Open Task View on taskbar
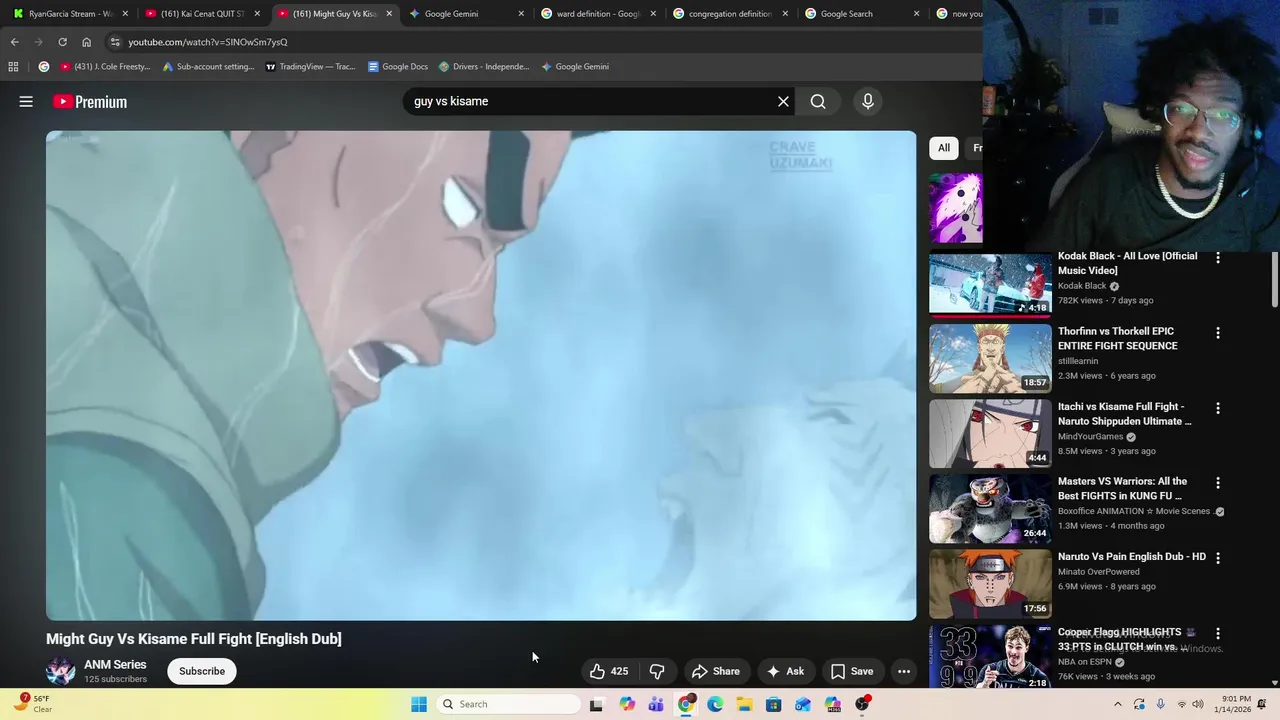The width and height of the screenshot is (1280, 720). pyautogui.click(x=597, y=704)
